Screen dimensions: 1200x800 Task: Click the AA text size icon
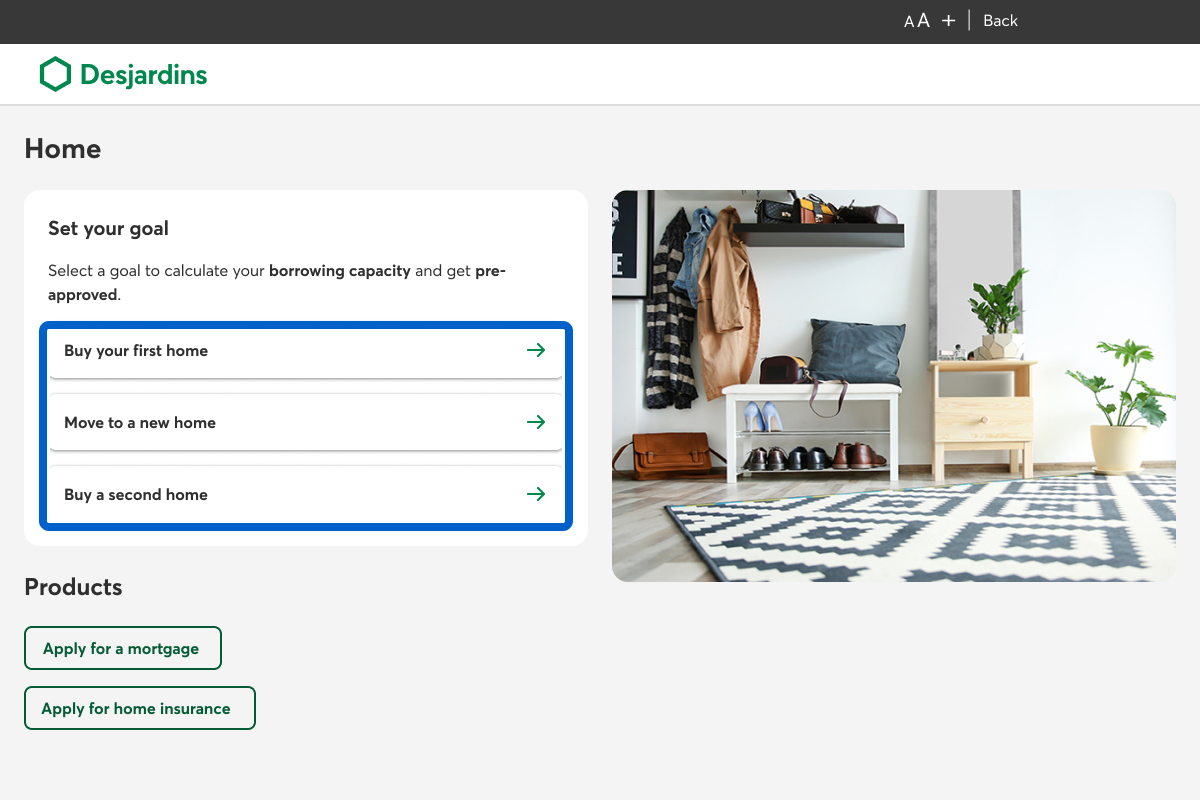tap(917, 21)
